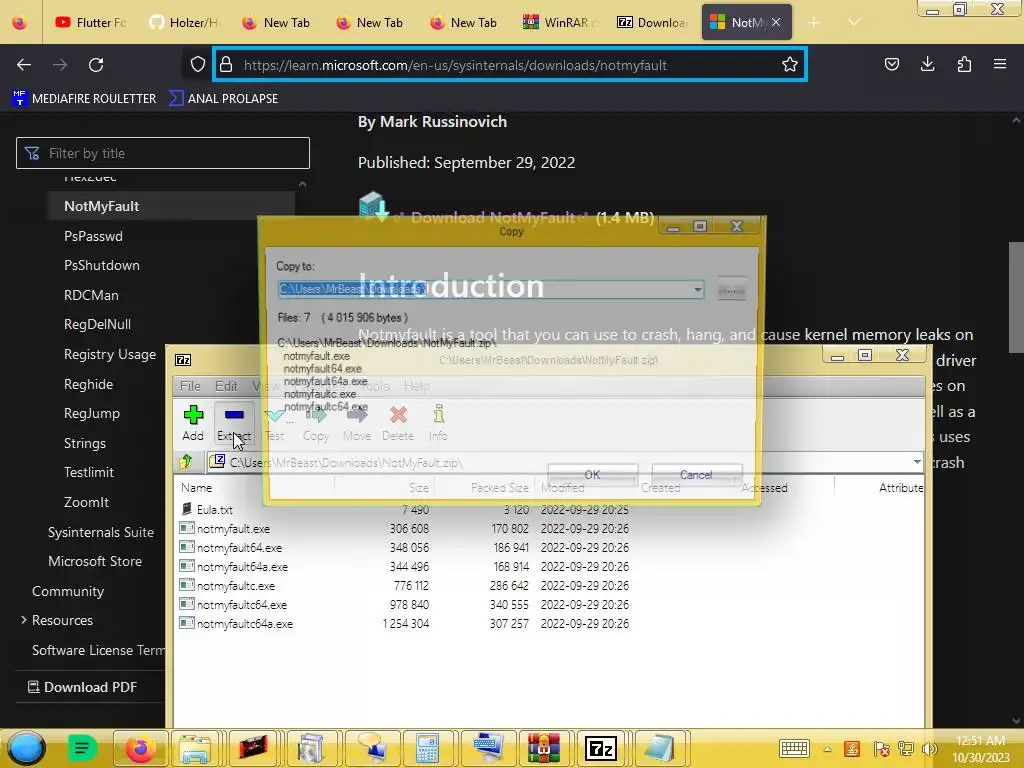Viewport: 1024px width, 768px height.
Task: Go back in Firefox
Action: pyautogui.click(x=24, y=65)
